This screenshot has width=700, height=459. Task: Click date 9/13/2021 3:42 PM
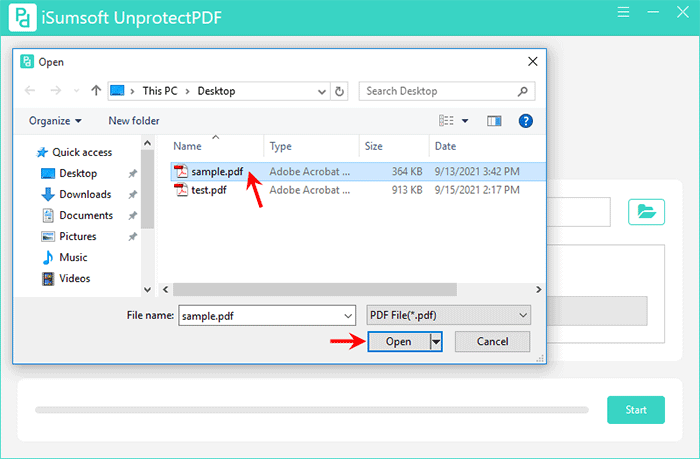click(477, 171)
